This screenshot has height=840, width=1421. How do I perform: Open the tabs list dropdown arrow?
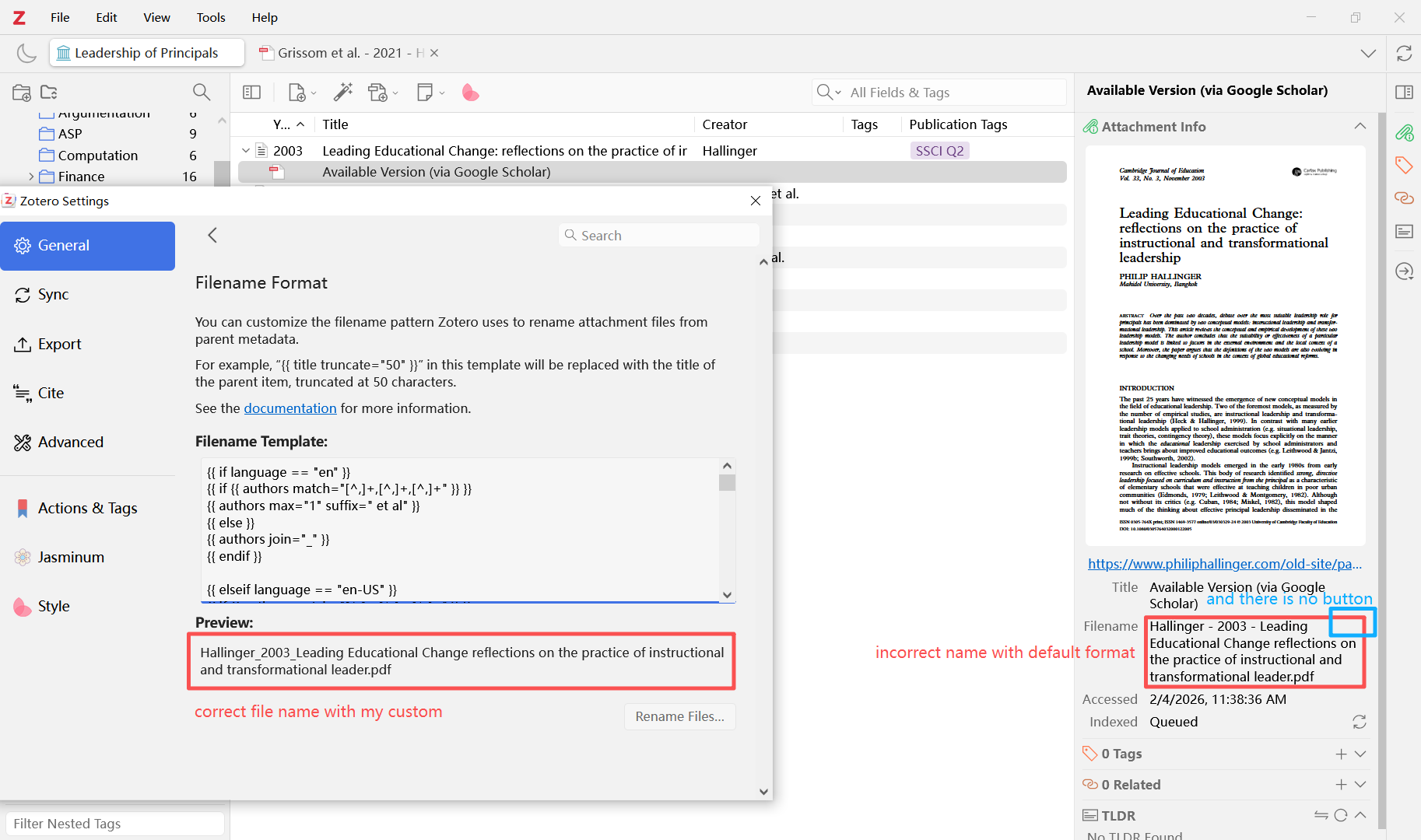[x=1368, y=53]
